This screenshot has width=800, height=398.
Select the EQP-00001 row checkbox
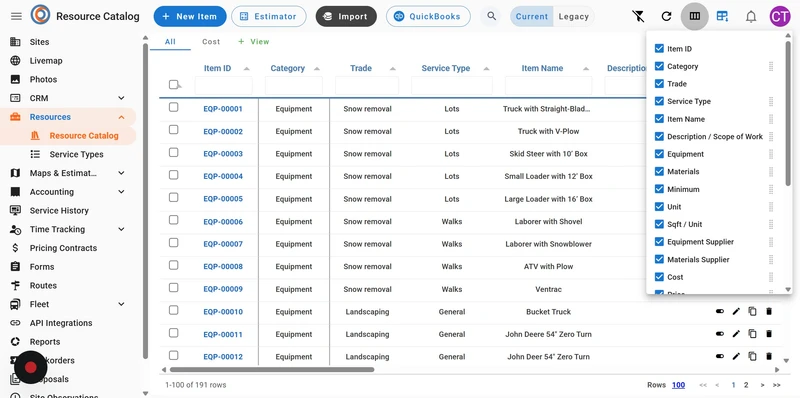tap(173, 107)
